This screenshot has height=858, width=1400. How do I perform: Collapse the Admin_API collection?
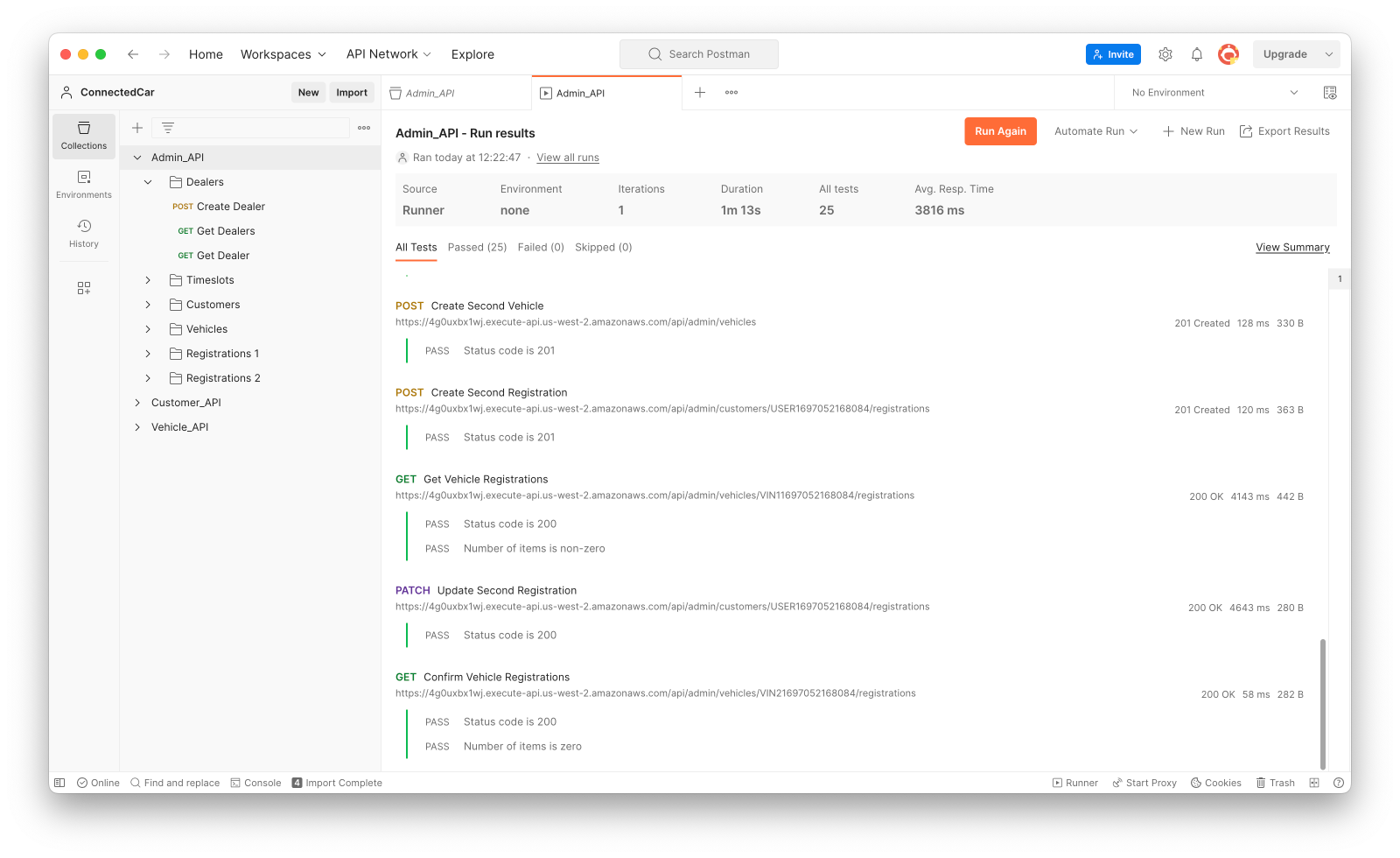click(137, 158)
